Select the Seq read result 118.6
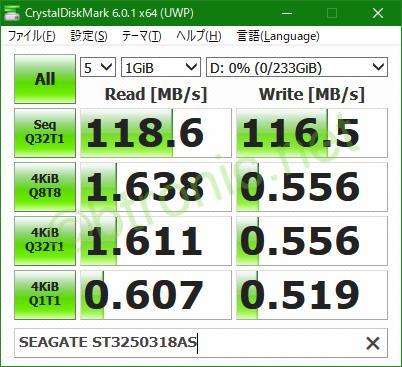The height and width of the screenshot is (367, 402). (156, 133)
